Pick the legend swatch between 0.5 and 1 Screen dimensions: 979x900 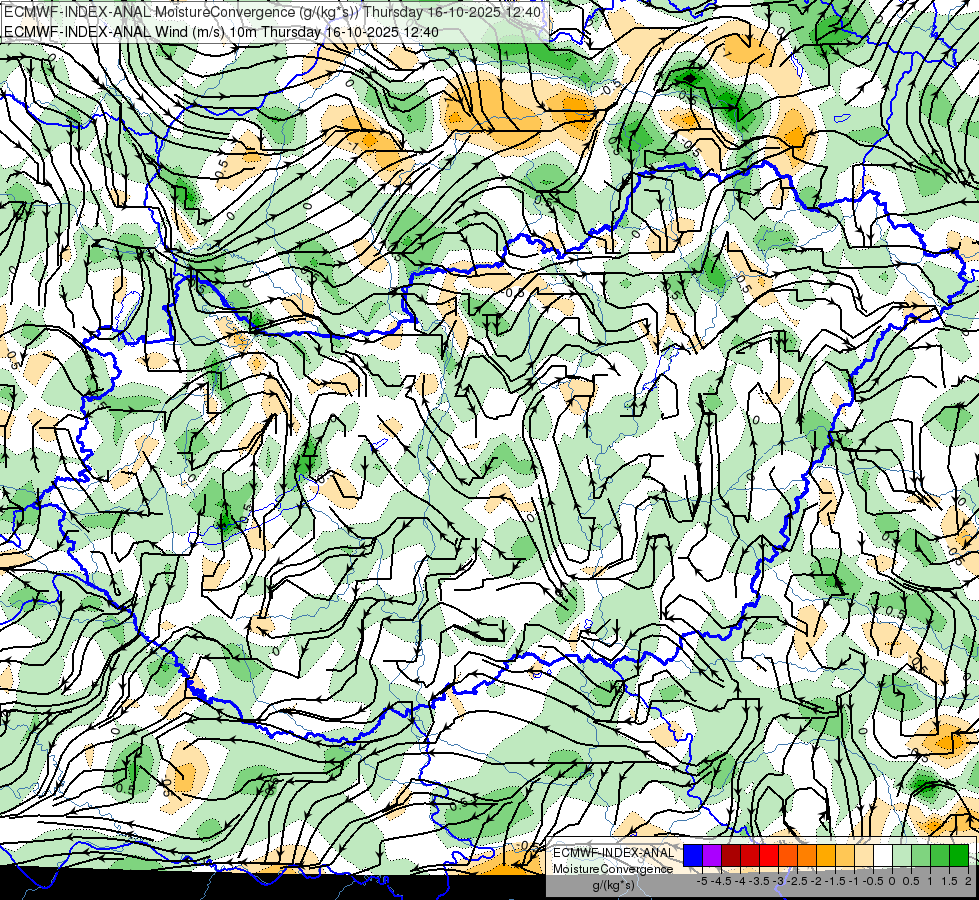click(921, 856)
